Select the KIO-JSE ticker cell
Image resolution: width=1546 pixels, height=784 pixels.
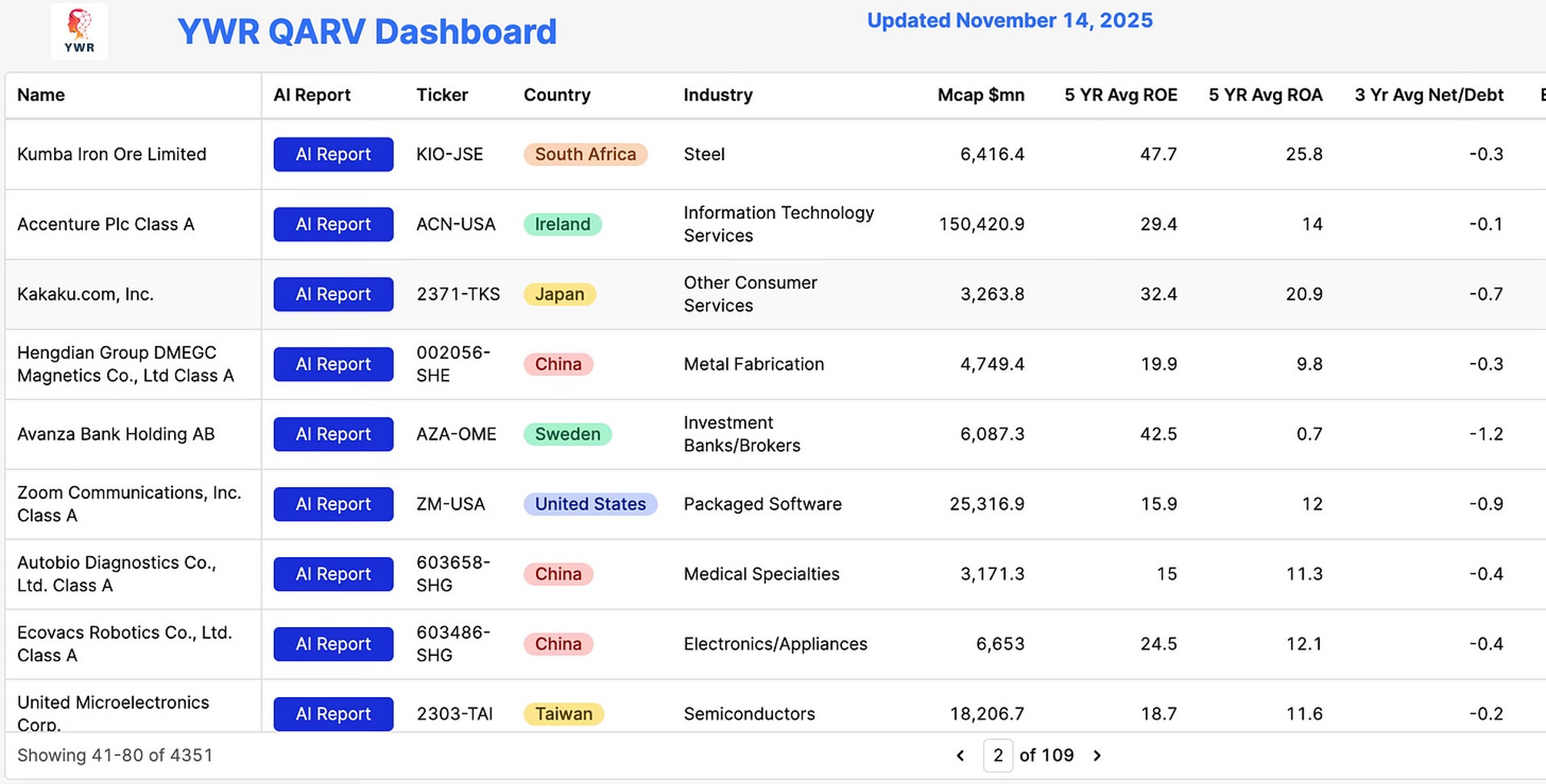tap(449, 154)
